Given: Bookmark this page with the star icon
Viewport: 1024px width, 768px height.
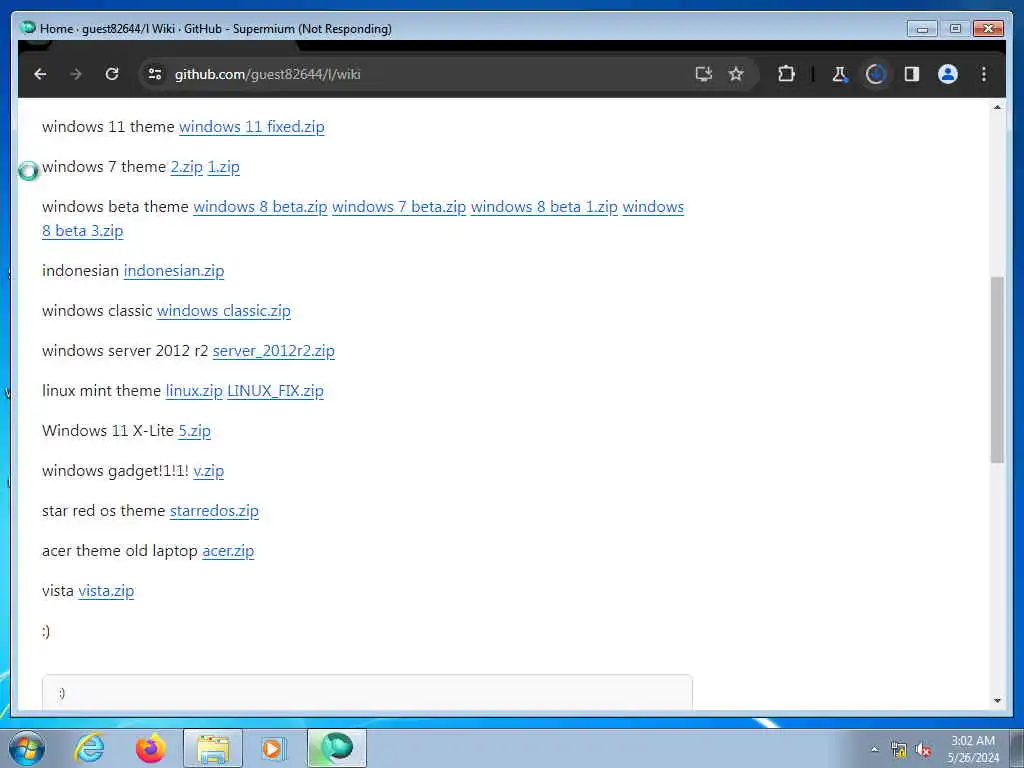Looking at the screenshot, I should (736, 74).
